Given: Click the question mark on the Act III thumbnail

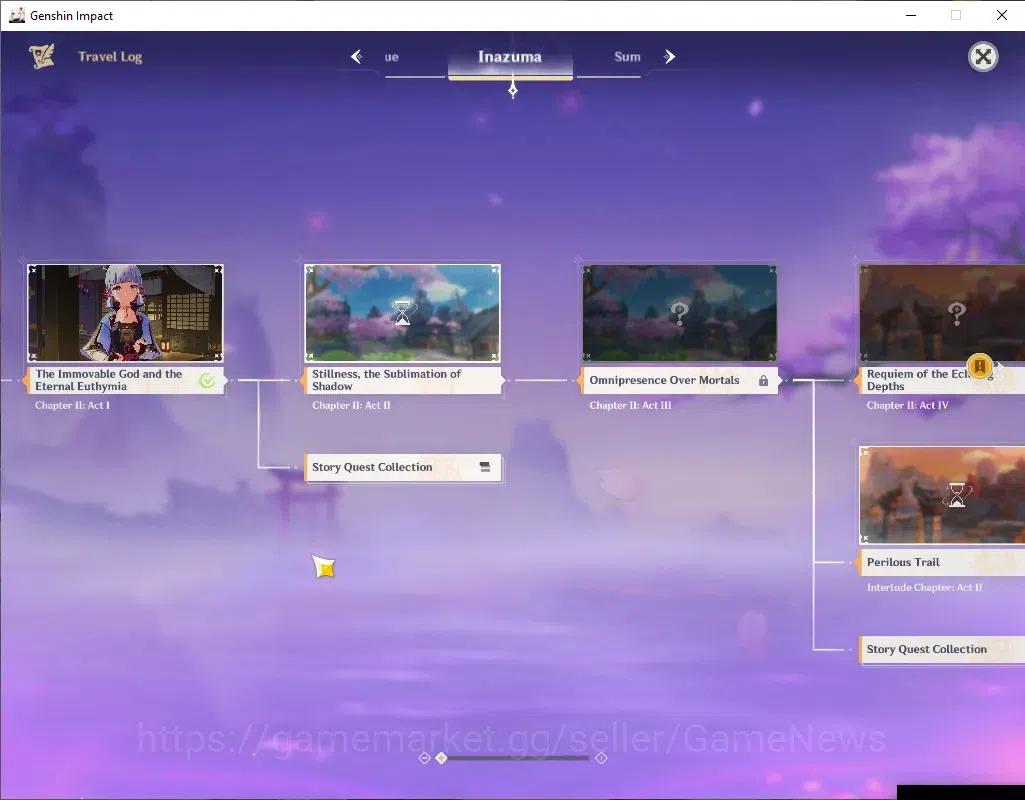Looking at the screenshot, I should click(680, 314).
